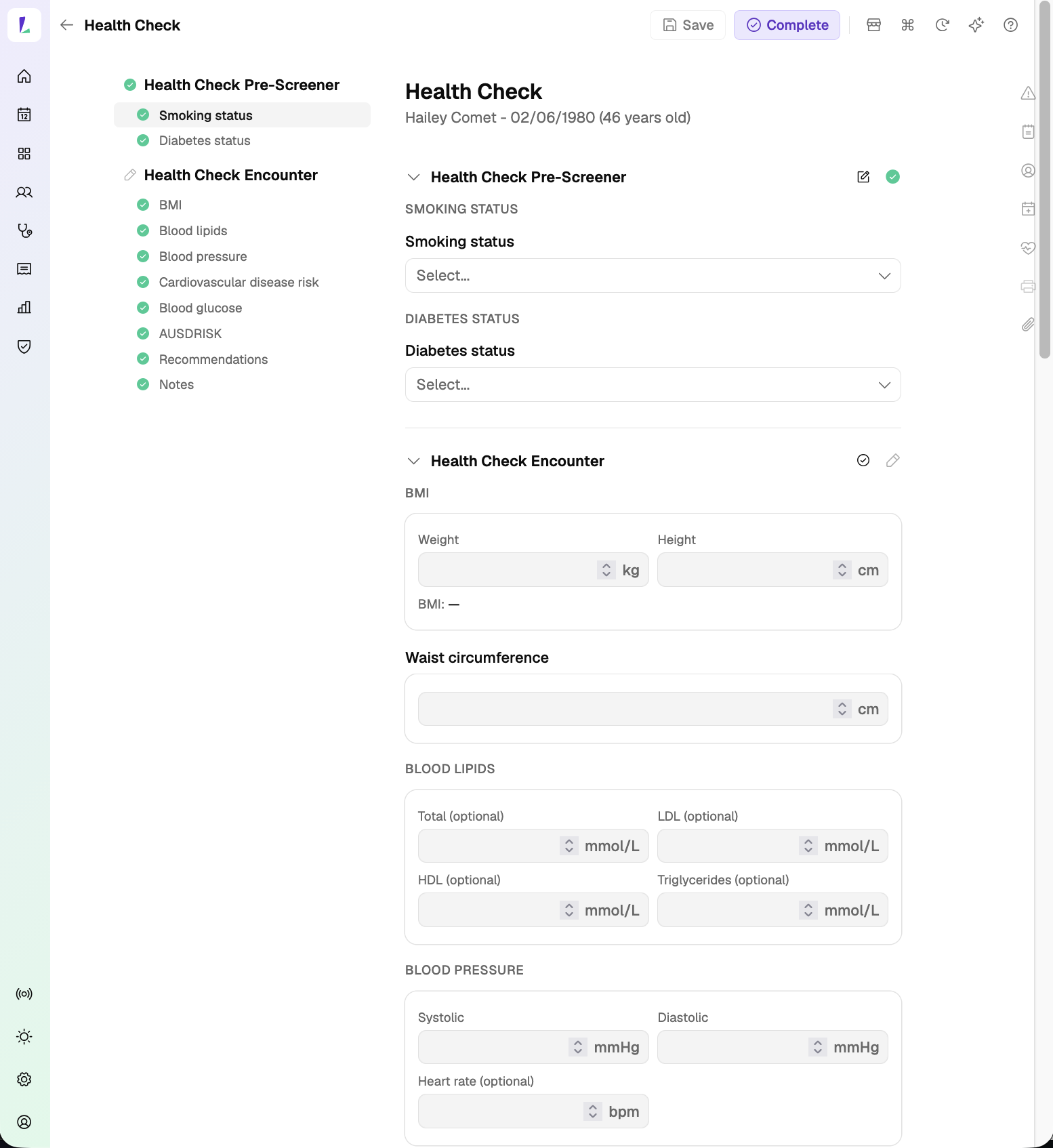
Task: Click the printer panel icon
Action: pos(1028,286)
